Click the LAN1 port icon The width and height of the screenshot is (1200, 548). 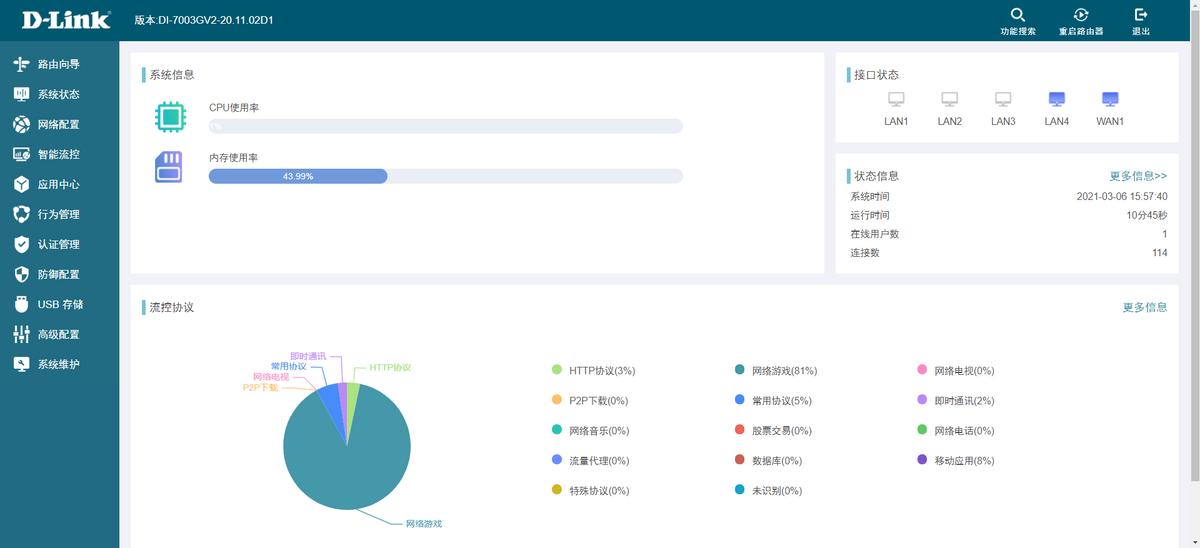tap(896, 99)
